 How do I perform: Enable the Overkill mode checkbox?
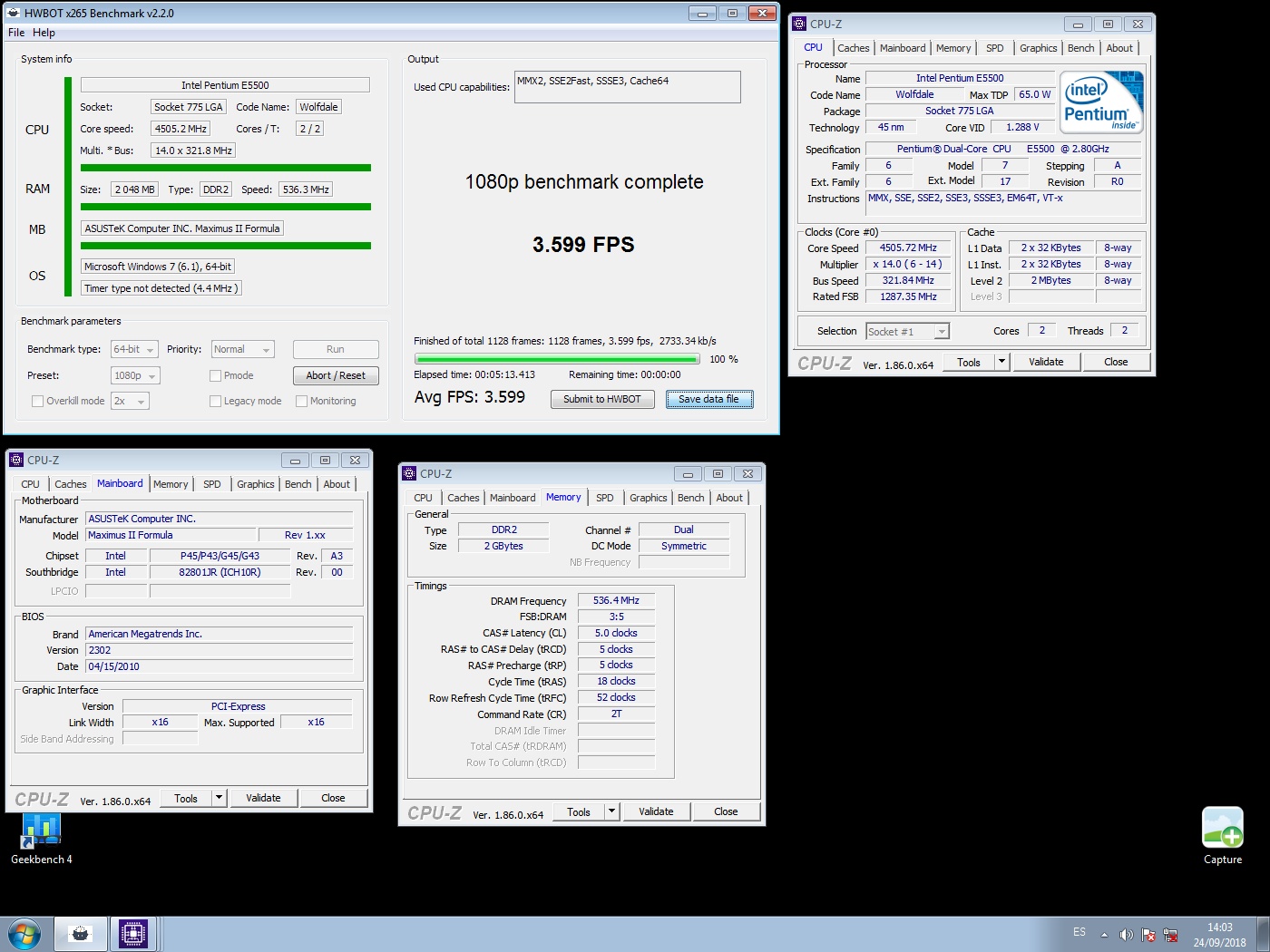(x=37, y=401)
